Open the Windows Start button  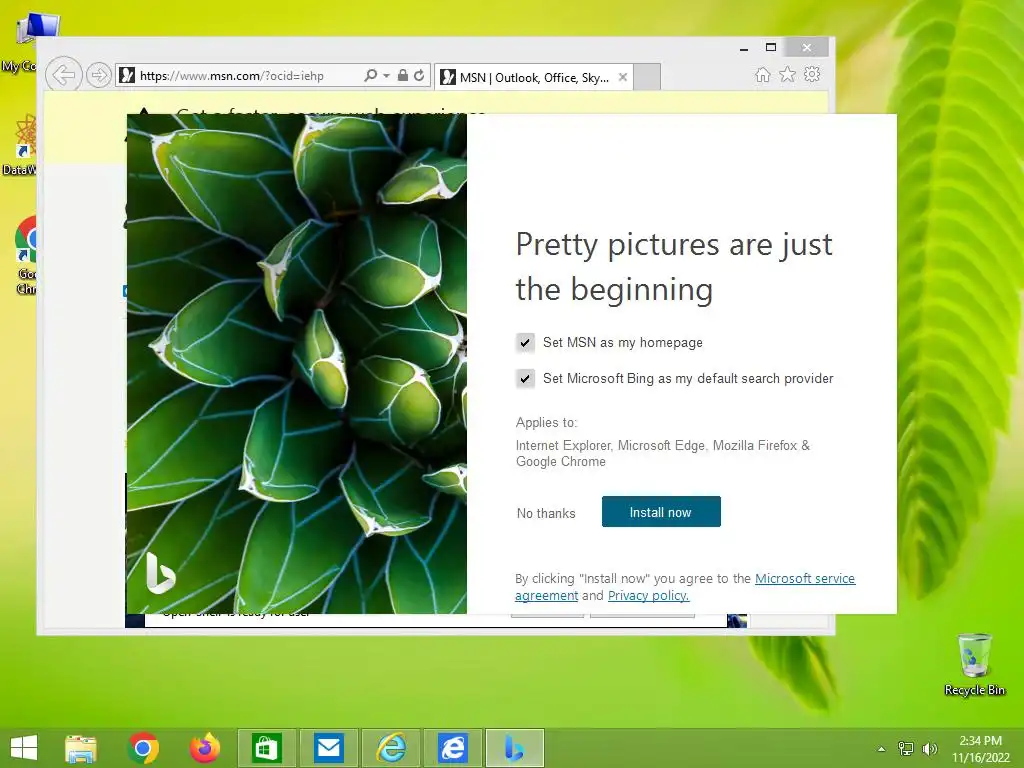(24, 748)
